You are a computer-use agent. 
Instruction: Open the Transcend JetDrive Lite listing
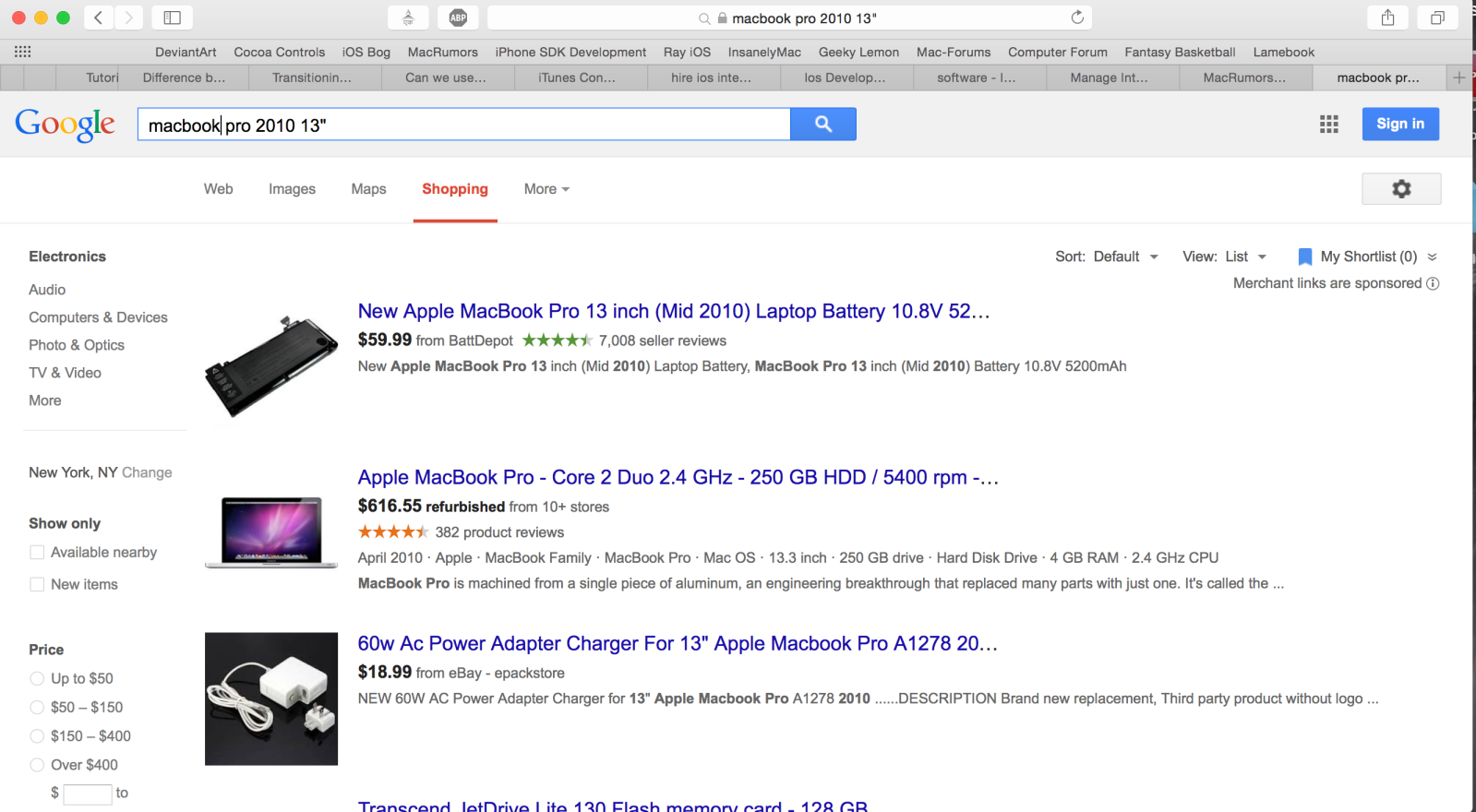coord(613,806)
